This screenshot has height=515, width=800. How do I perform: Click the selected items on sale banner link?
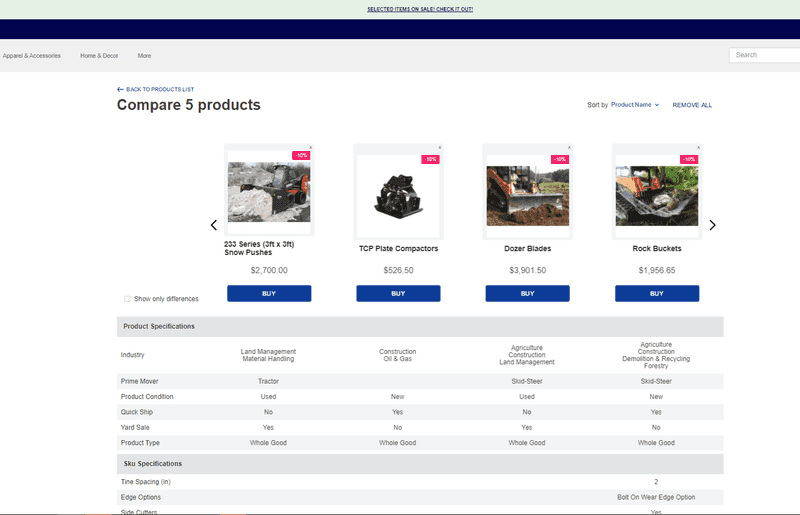[x=420, y=9]
